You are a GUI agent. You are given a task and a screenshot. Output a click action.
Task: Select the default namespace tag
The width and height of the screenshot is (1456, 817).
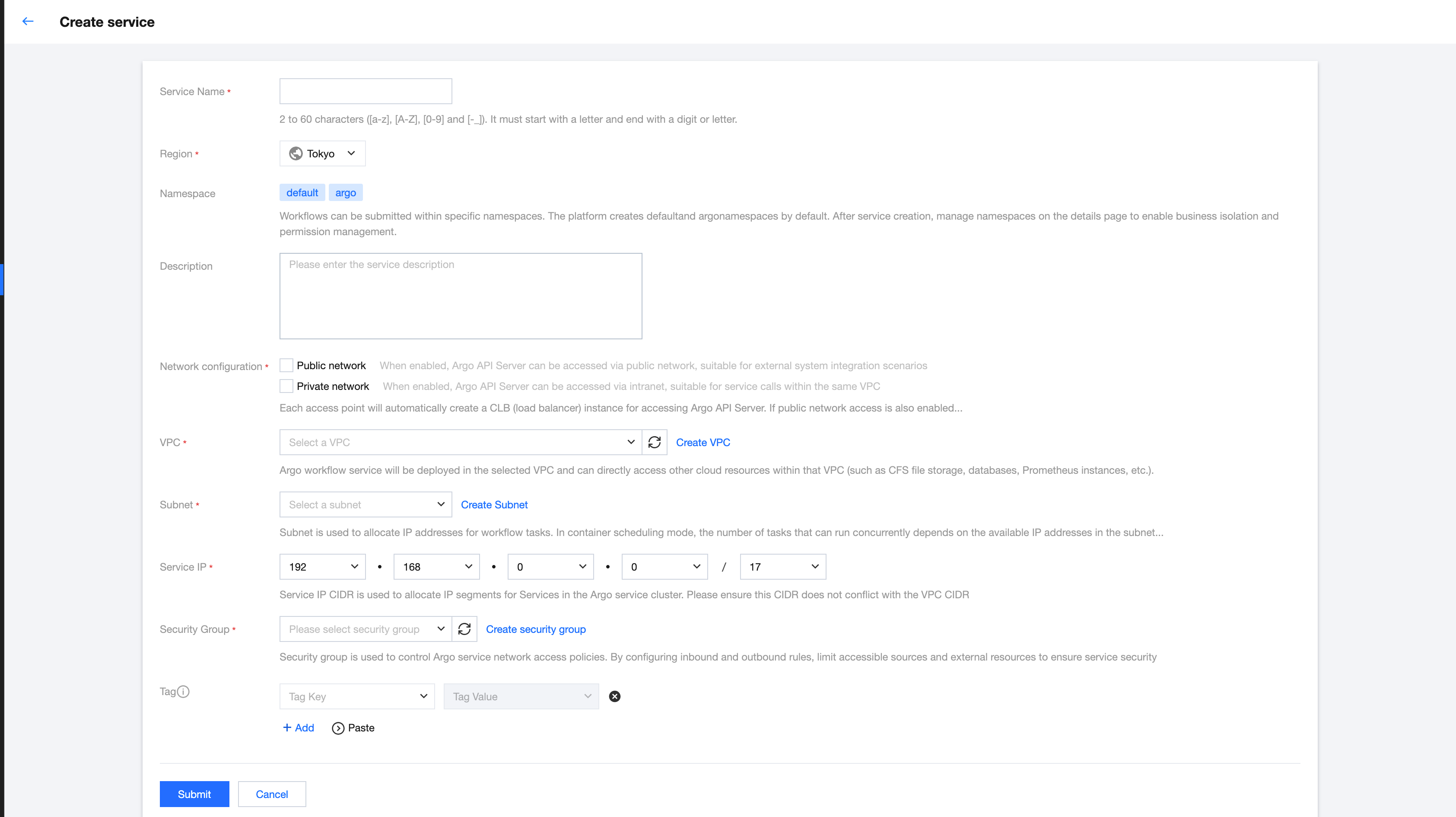click(302, 193)
